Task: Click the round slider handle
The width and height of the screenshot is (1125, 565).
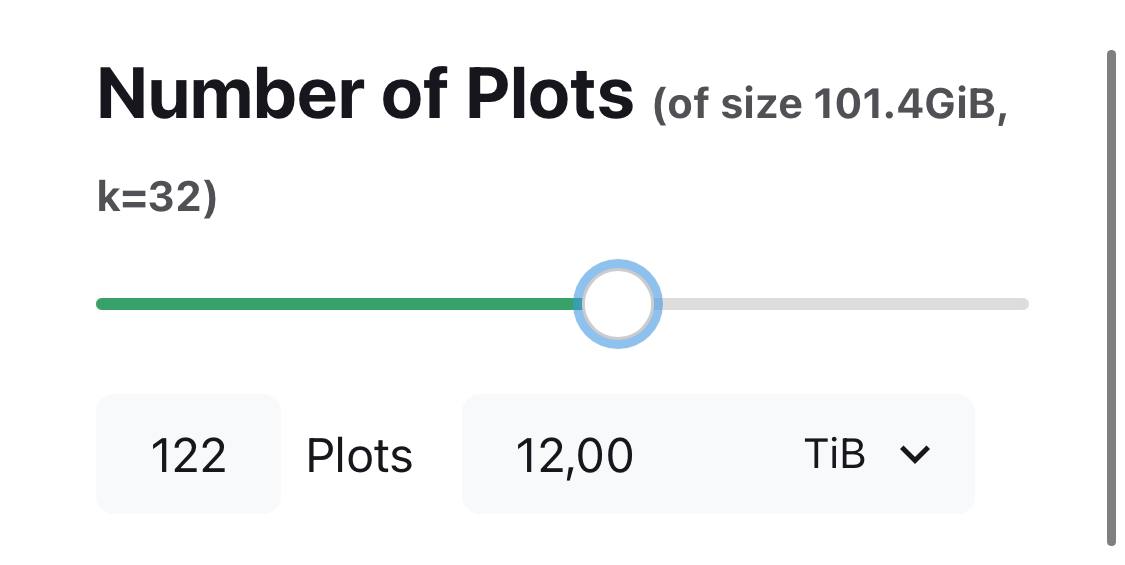Action: point(618,304)
